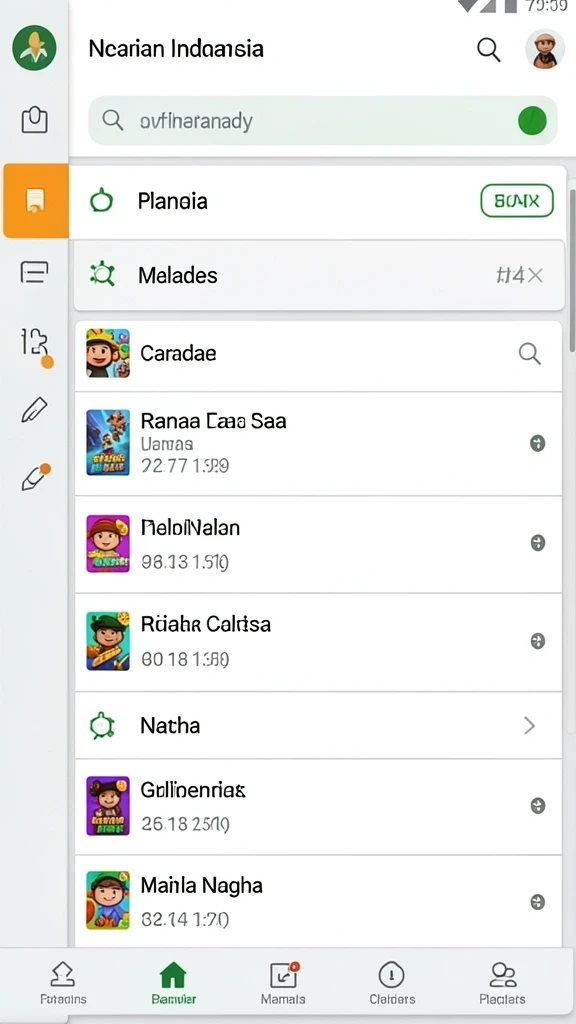Image resolution: width=576 pixels, height=1024 pixels.
Task: Open the Placlats tab in the bottom navigation
Action: [502, 983]
